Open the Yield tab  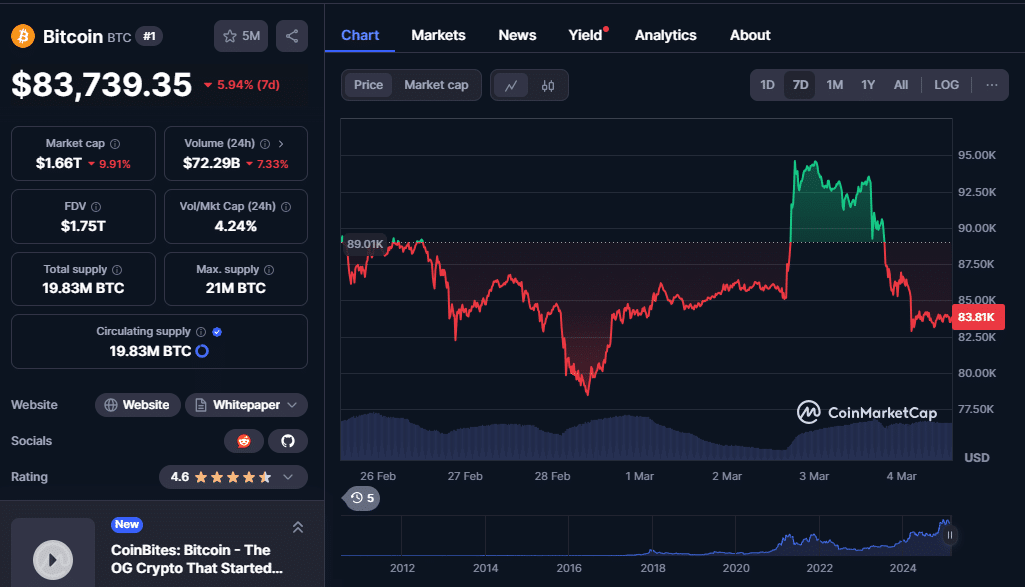coord(585,35)
